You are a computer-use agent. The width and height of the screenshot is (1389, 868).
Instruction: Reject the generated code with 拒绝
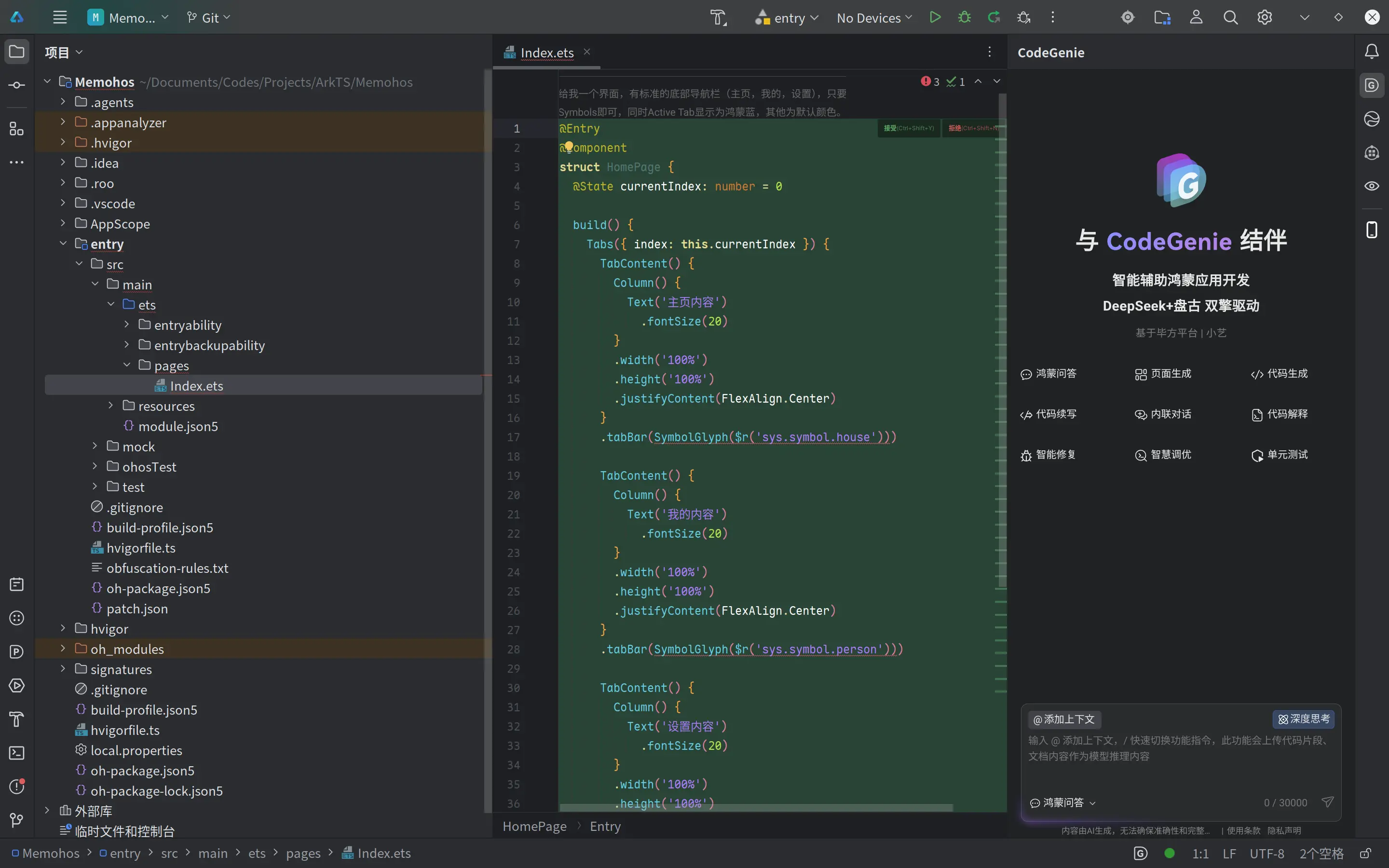(973, 128)
